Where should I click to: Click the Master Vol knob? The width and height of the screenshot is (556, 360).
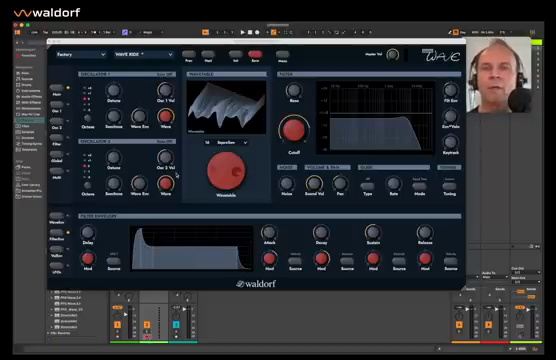pos(393,54)
